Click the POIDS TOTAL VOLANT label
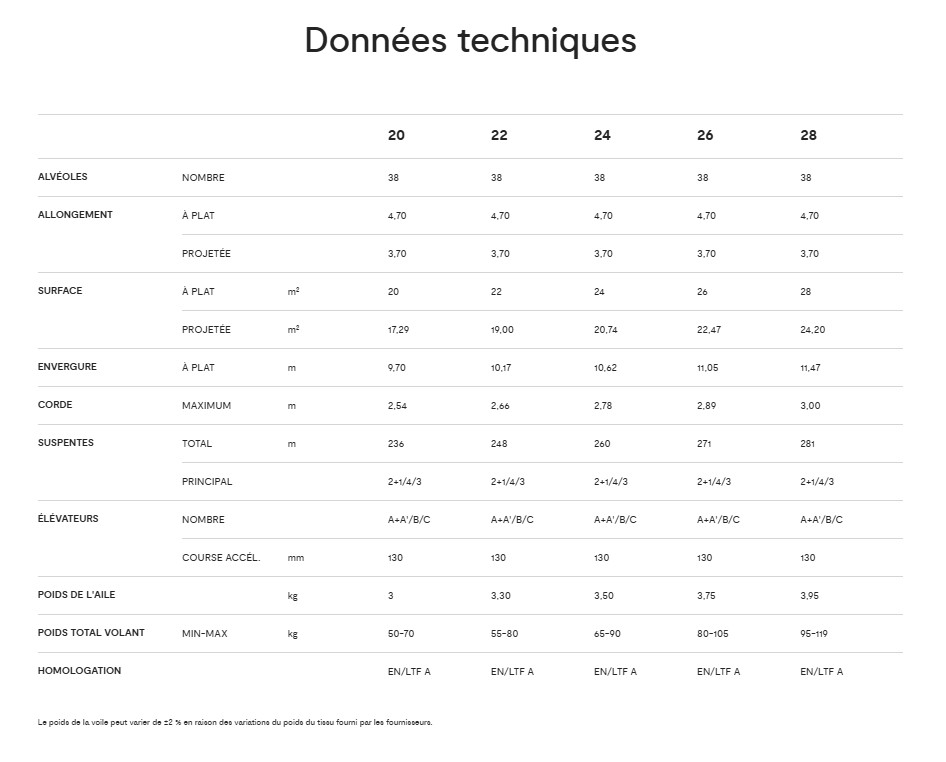Viewport: 946px width, 762px height. [x=91, y=633]
